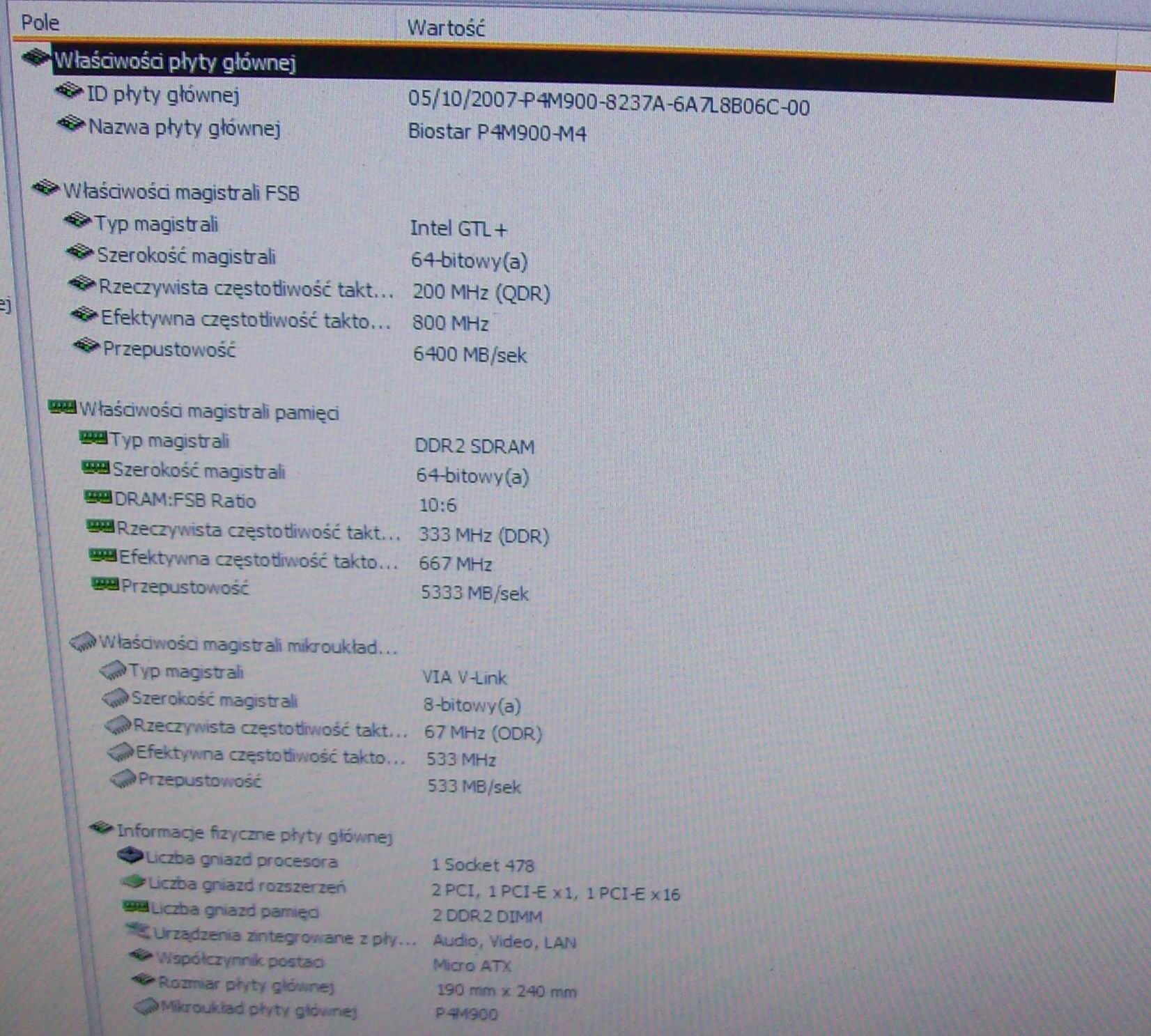Click the RAM icon beside memory 'Przepustowość'
This screenshot has width=1151, height=1036.
[105, 584]
